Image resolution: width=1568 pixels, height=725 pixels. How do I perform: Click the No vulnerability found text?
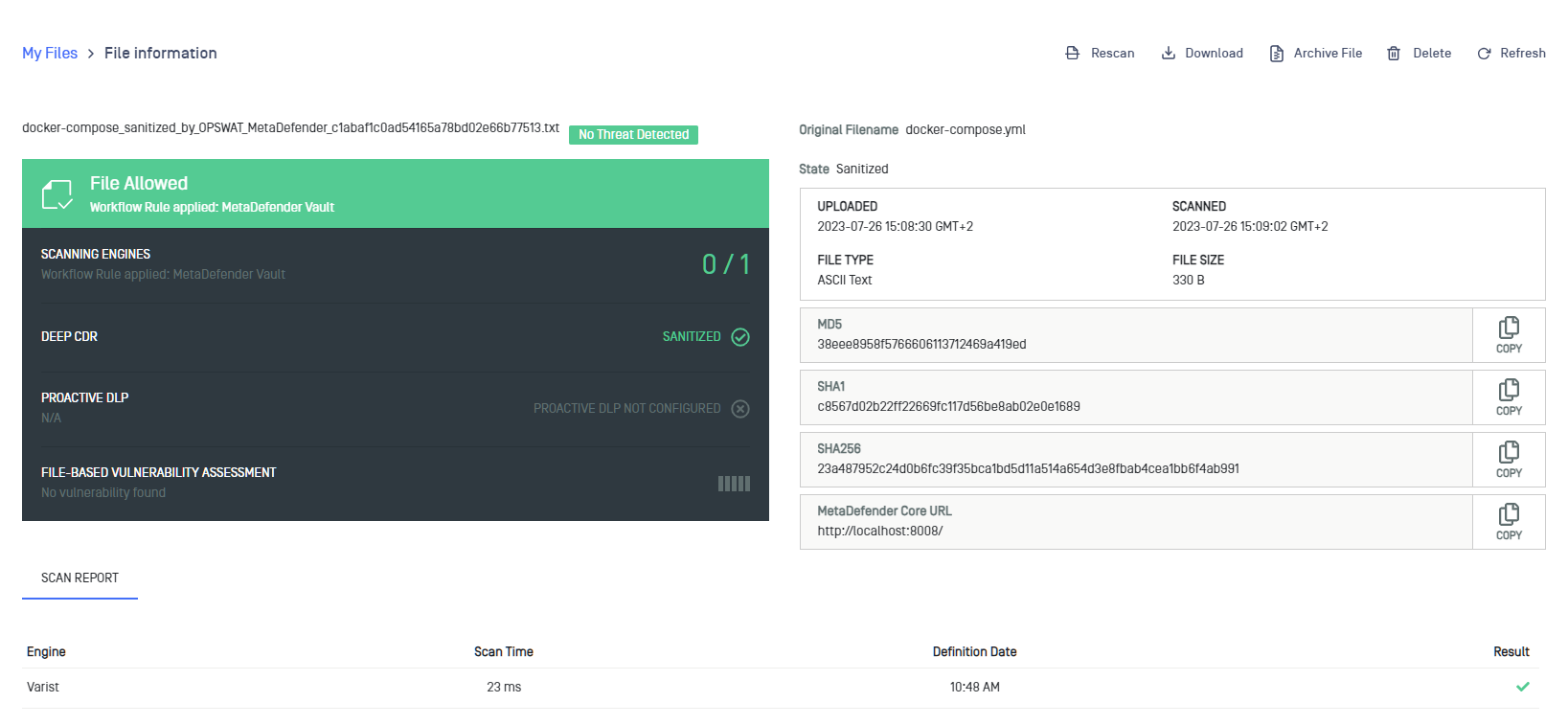103,492
